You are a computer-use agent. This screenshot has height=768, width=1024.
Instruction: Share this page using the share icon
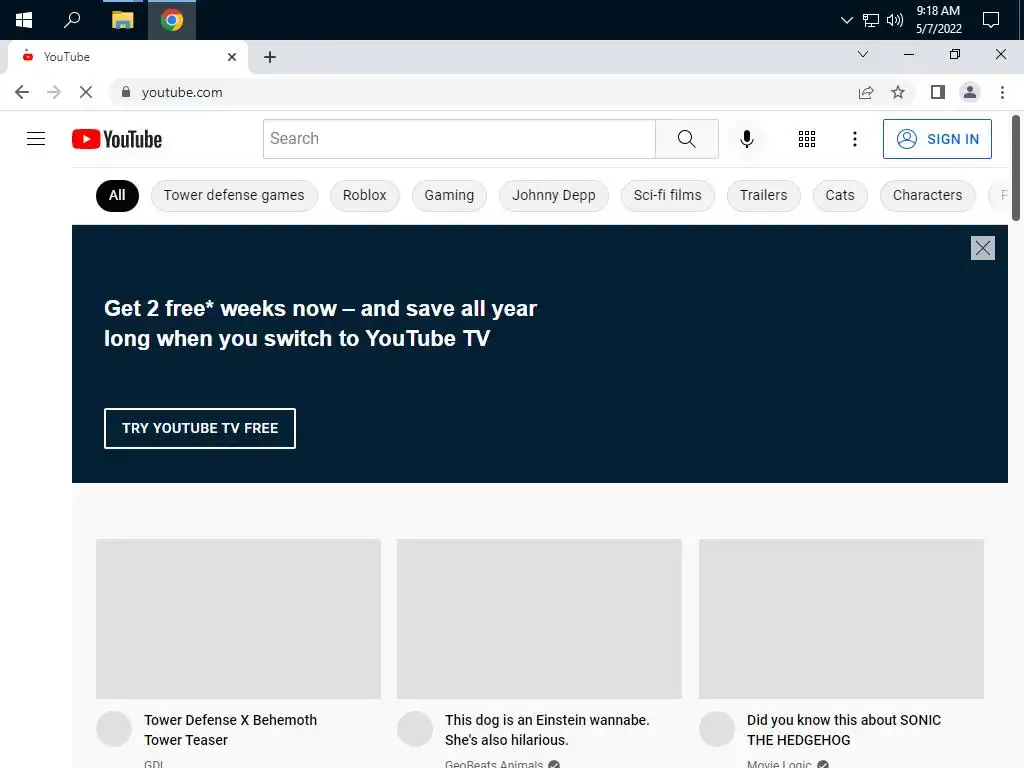point(865,92)
